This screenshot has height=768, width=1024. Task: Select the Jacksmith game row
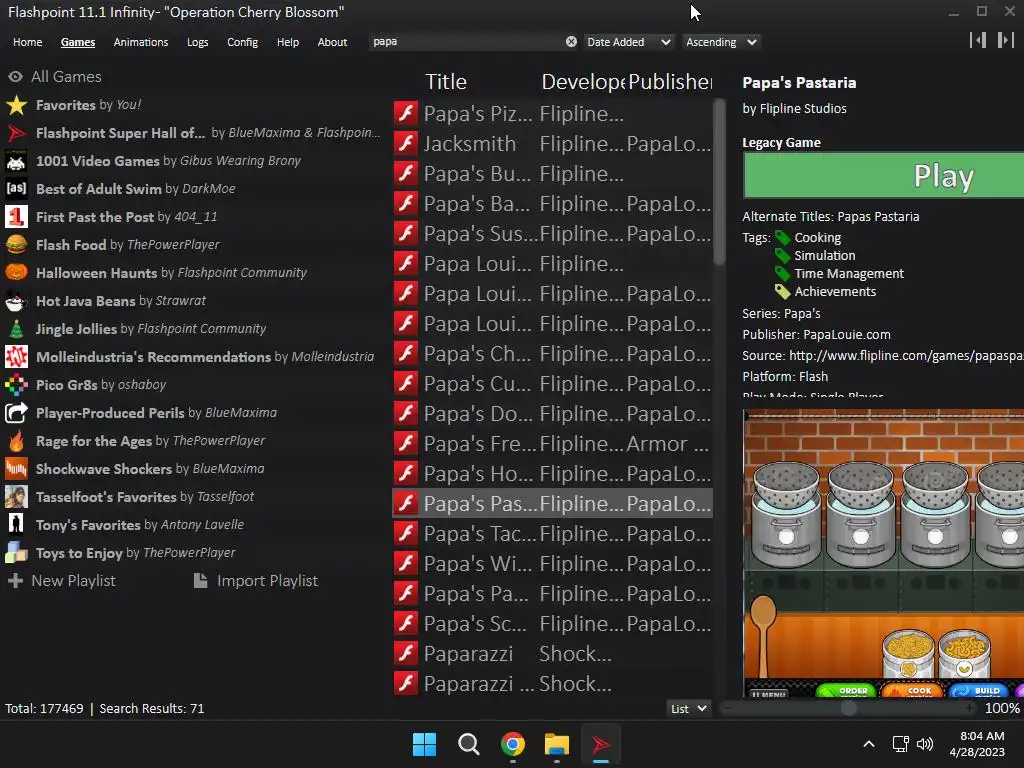[x=552, y=144]
